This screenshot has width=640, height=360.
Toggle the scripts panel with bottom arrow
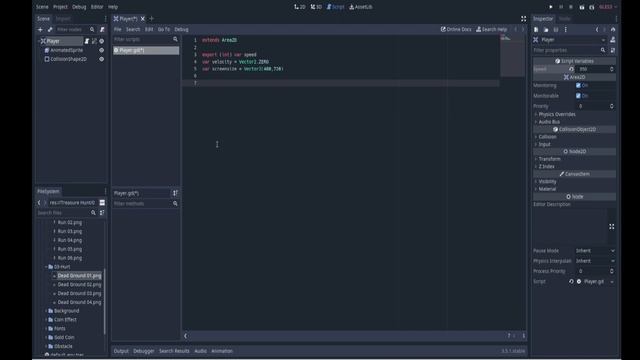tap(185, 336)
